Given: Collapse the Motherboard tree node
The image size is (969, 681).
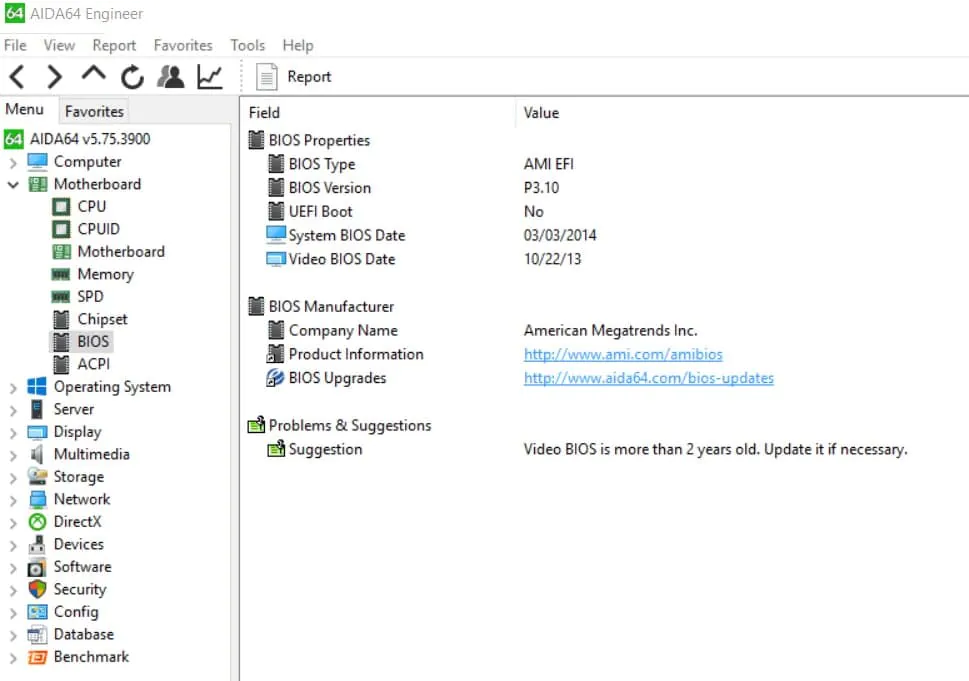Looking at the screenshot, I should point(13,185).
